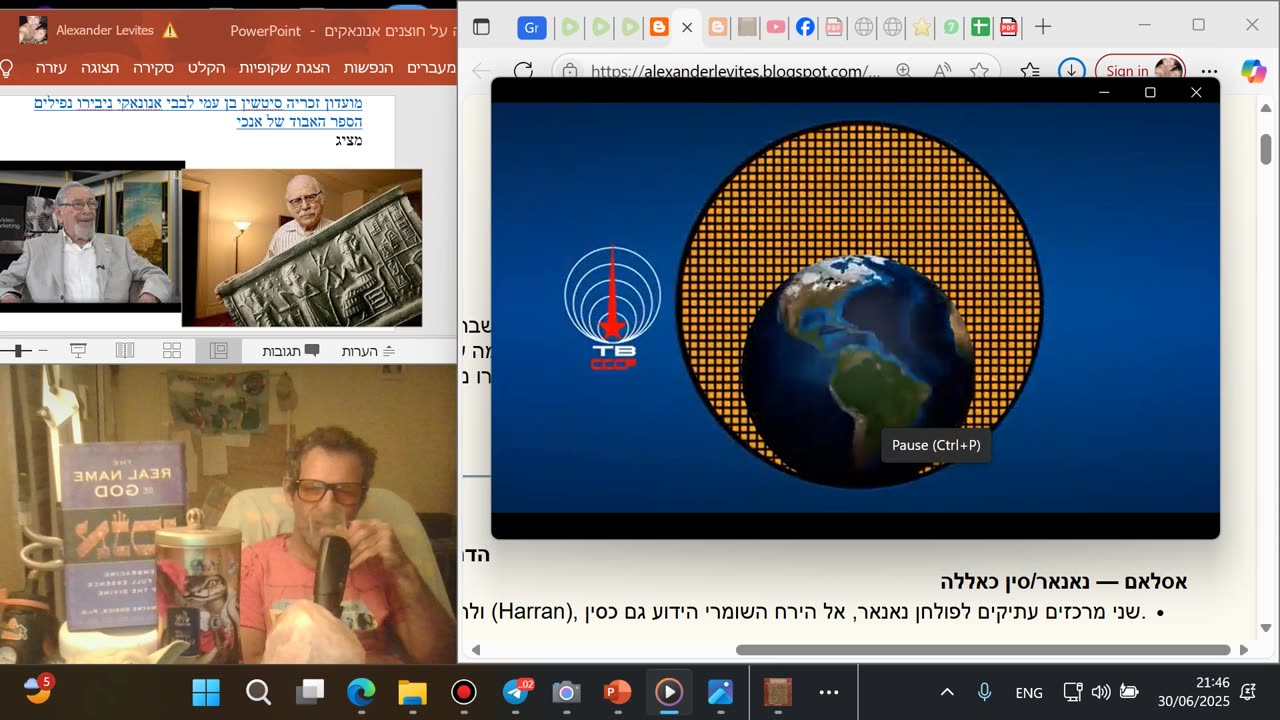Open Telegram from taskbar
This screenshot has width=1280, height=720.
(x=516, y=692)
